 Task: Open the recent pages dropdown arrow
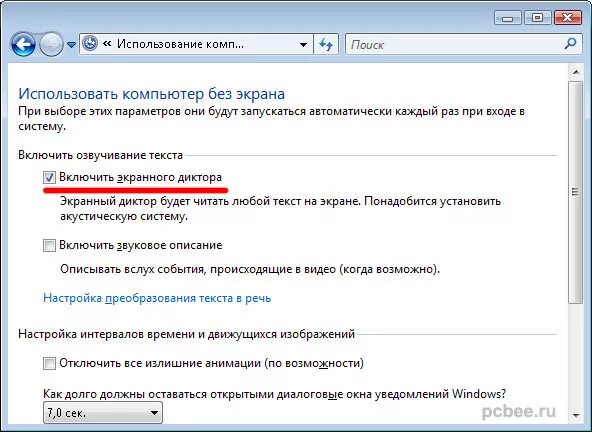pyautogui.click(x=71, y=45)
